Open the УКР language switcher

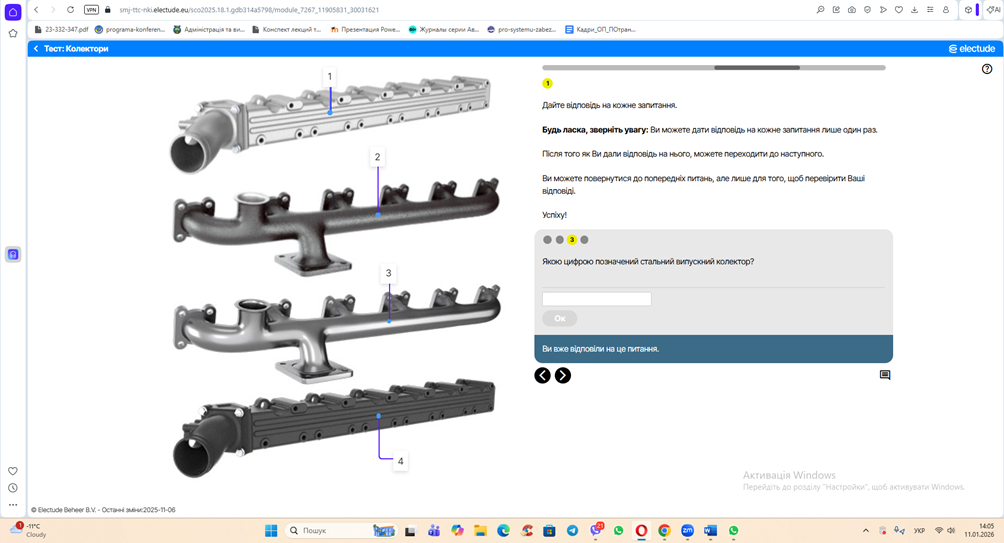(919, 531)
